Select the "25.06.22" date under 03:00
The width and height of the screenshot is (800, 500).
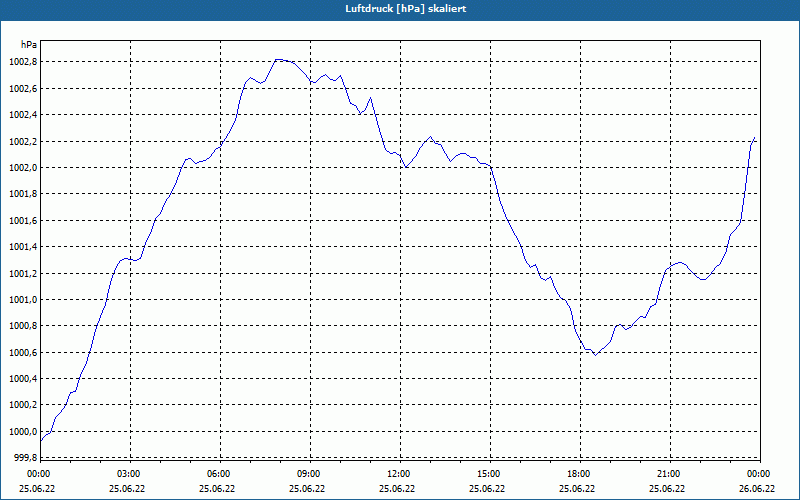point(127,489)
